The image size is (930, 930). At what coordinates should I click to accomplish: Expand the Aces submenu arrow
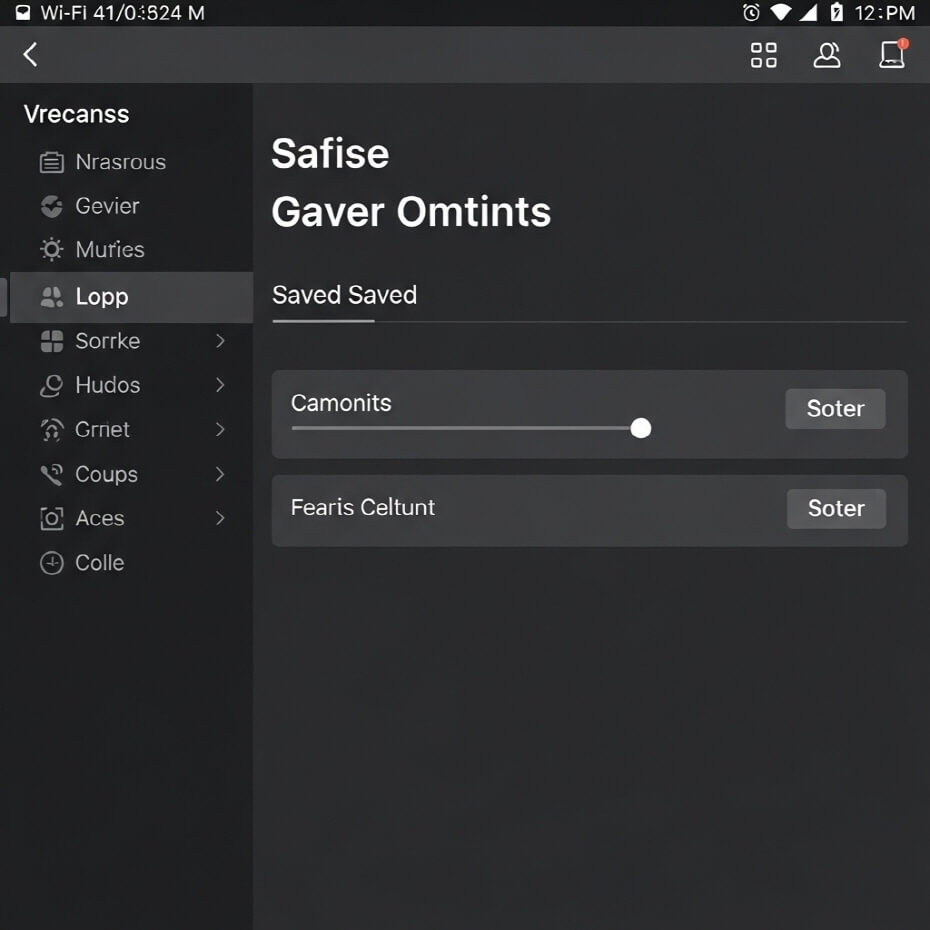pos(220,518)
